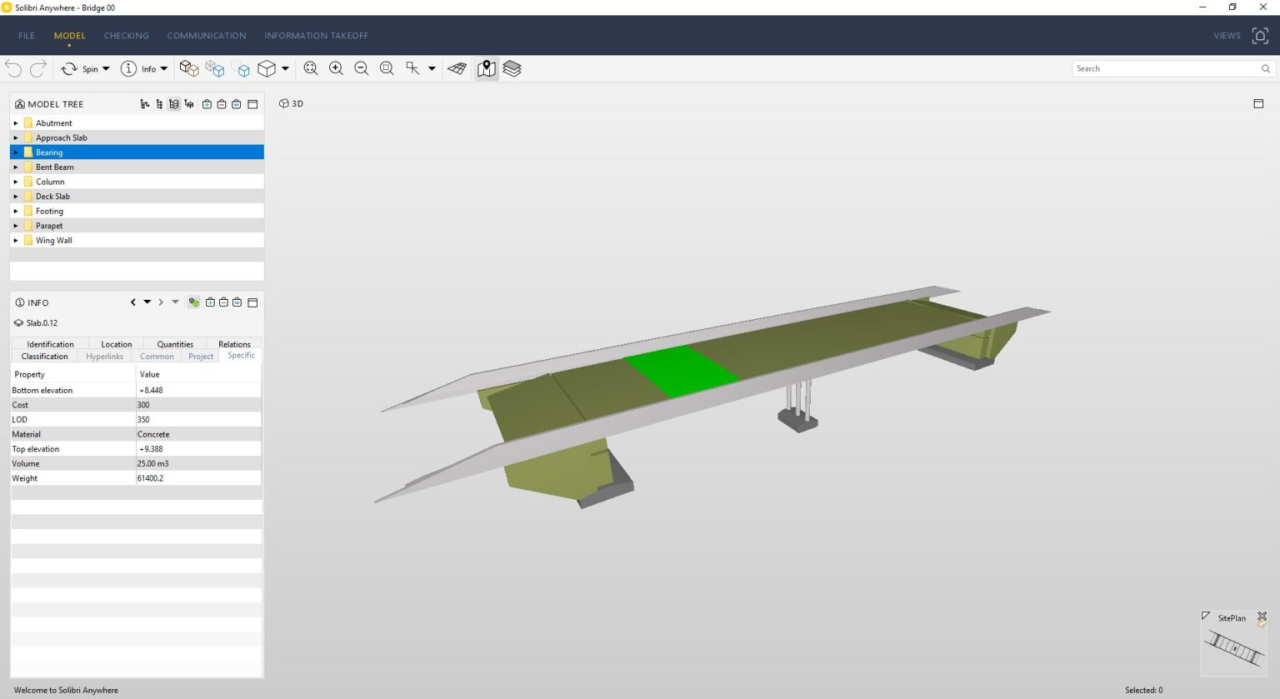Viewport: 1280px width, 699px height.
Task: Expand the Abutment tree node
Action: 16,123
